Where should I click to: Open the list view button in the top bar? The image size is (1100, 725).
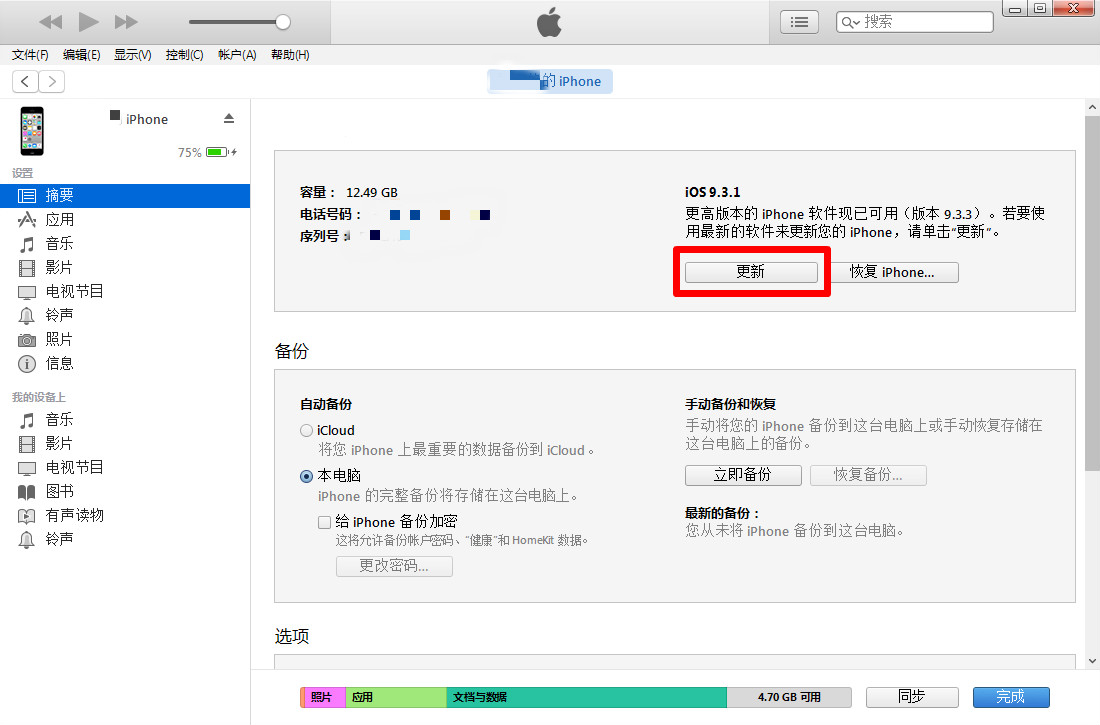point(799,22)
